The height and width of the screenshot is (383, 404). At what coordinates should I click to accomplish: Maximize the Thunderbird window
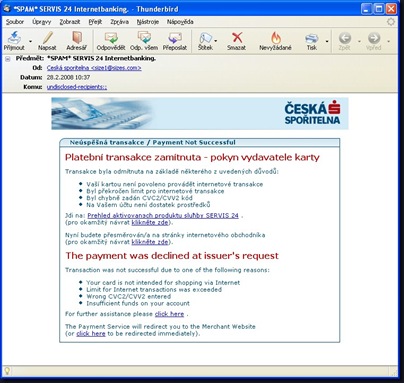point(379,9)
